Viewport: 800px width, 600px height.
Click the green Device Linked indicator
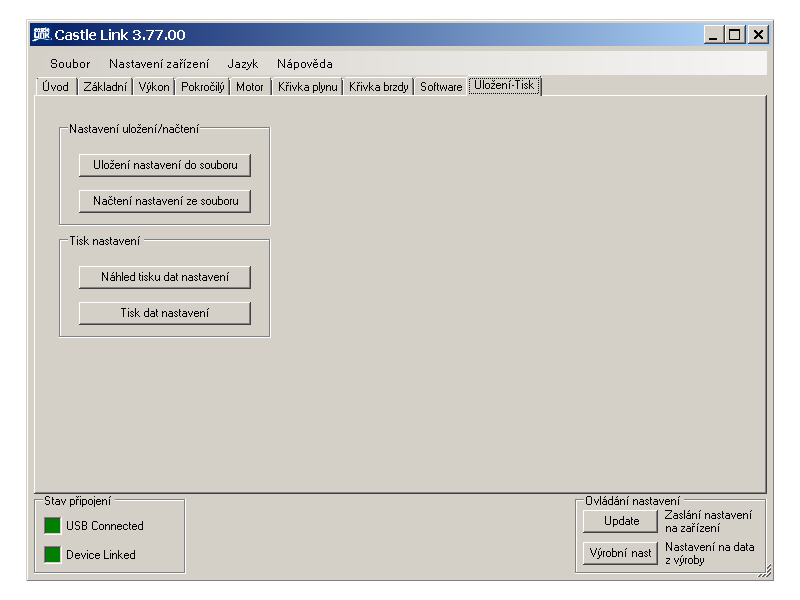click(52, 554)
